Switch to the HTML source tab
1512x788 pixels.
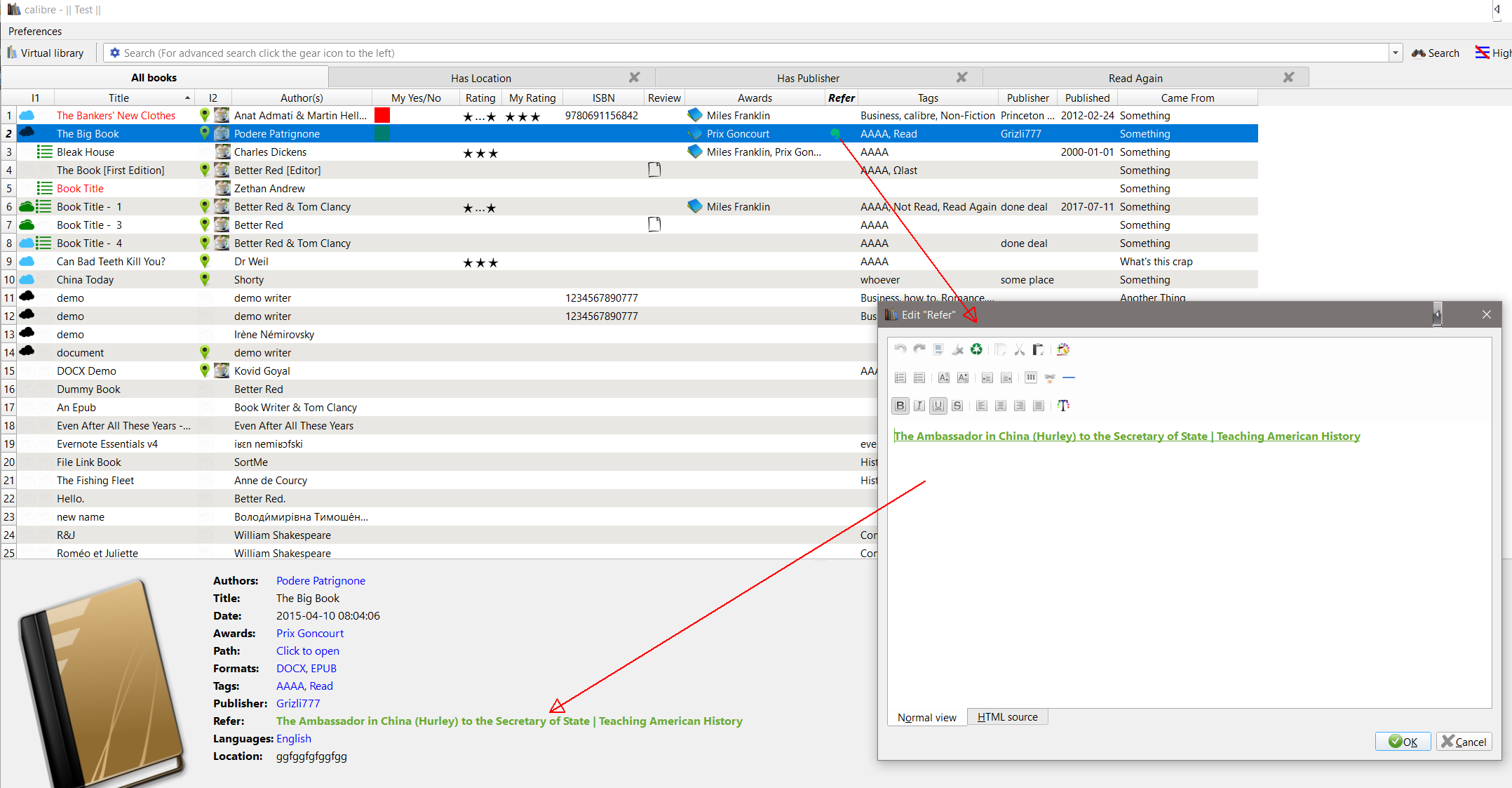tap(1007, 717)
